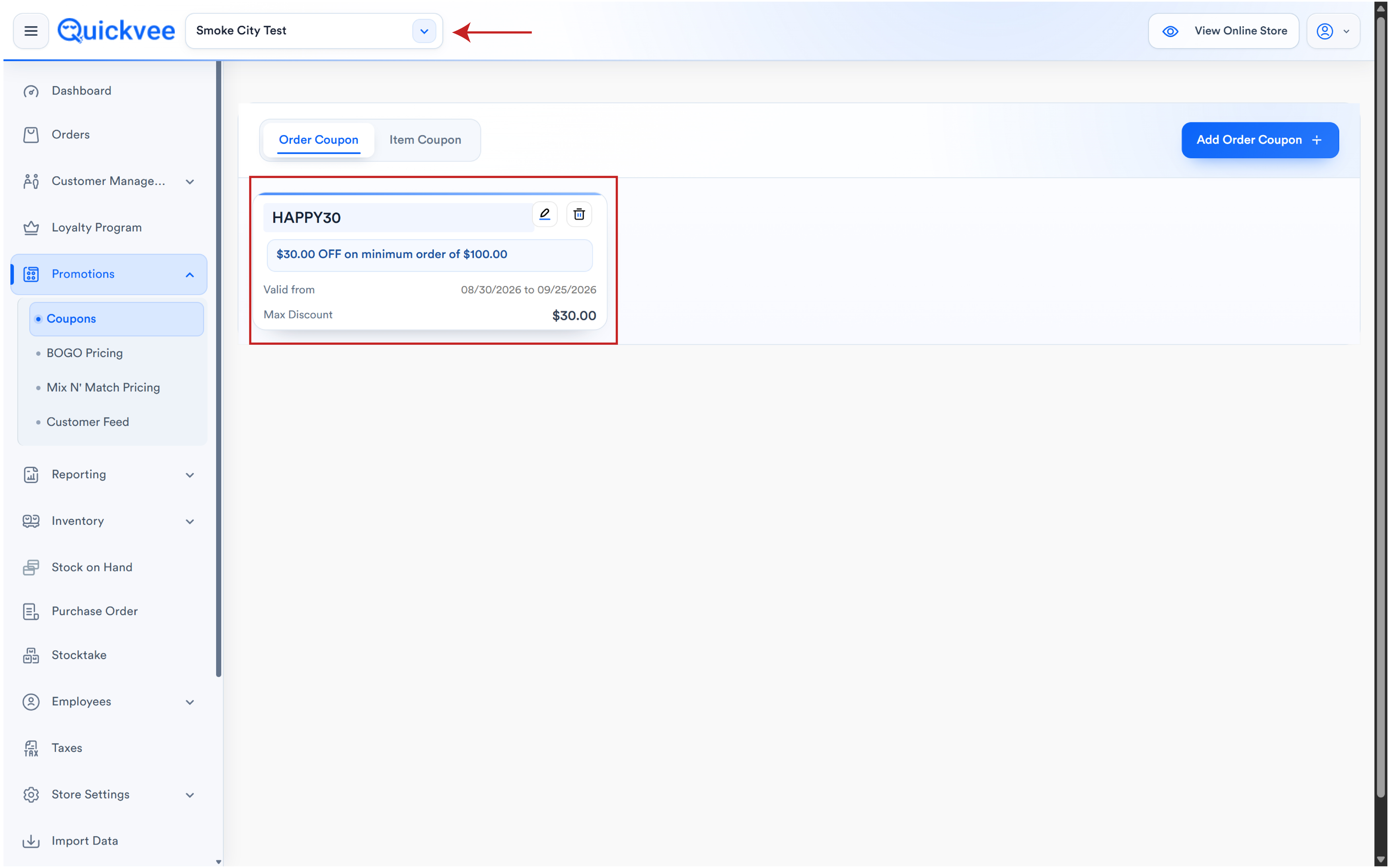Expand the account menu chevron
The height and width of the screenshot is (868, 1391).
coord(1346,32)
